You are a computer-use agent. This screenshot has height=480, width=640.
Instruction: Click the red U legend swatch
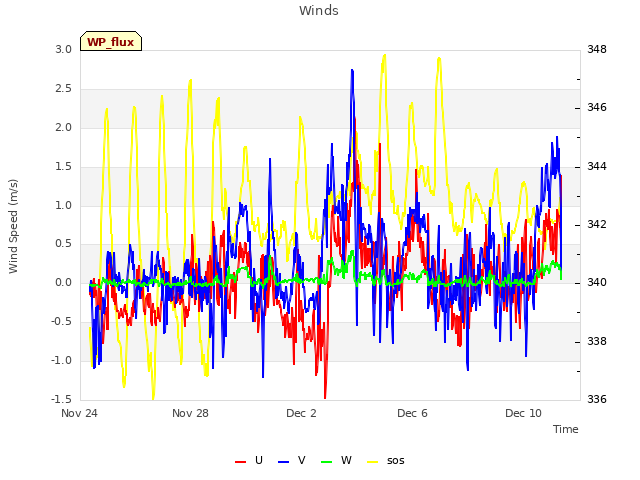click(x=240, y=462)
